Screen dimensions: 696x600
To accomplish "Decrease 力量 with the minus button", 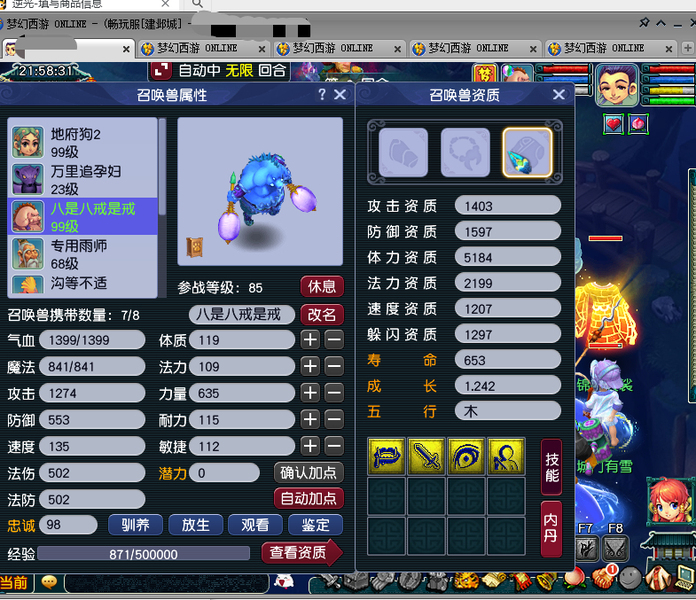I will tap(334, 393).
